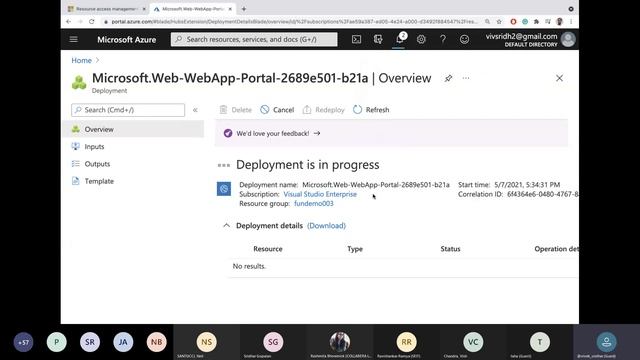Pin the deployment blade to dashboard

448,78
